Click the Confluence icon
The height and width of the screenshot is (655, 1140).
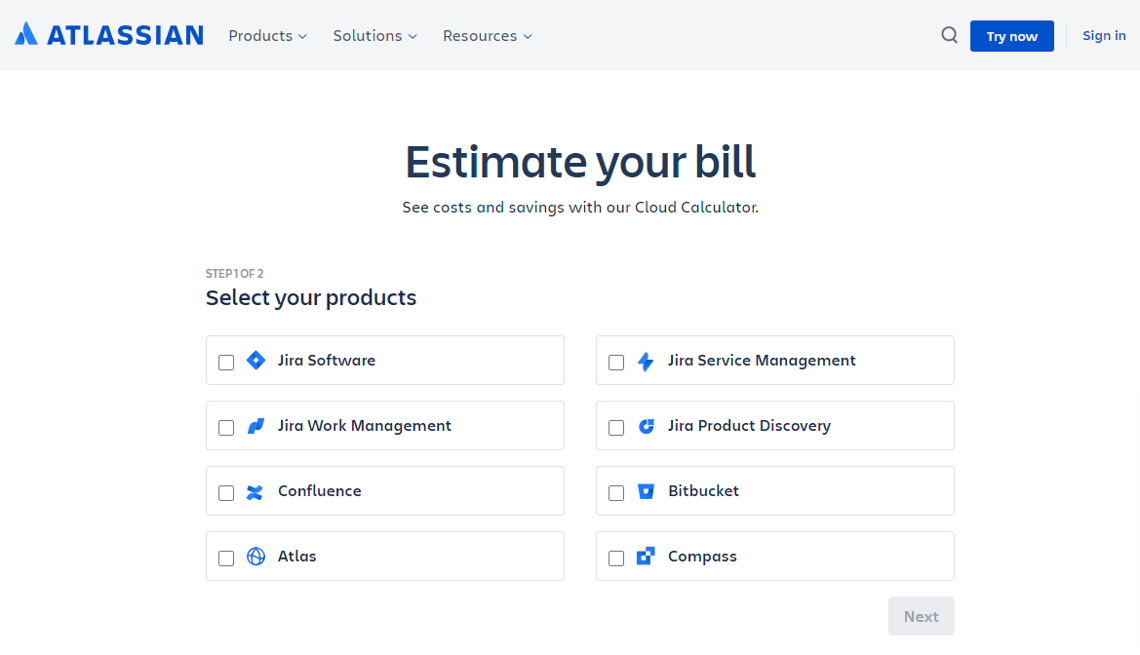tap(256, 491)
